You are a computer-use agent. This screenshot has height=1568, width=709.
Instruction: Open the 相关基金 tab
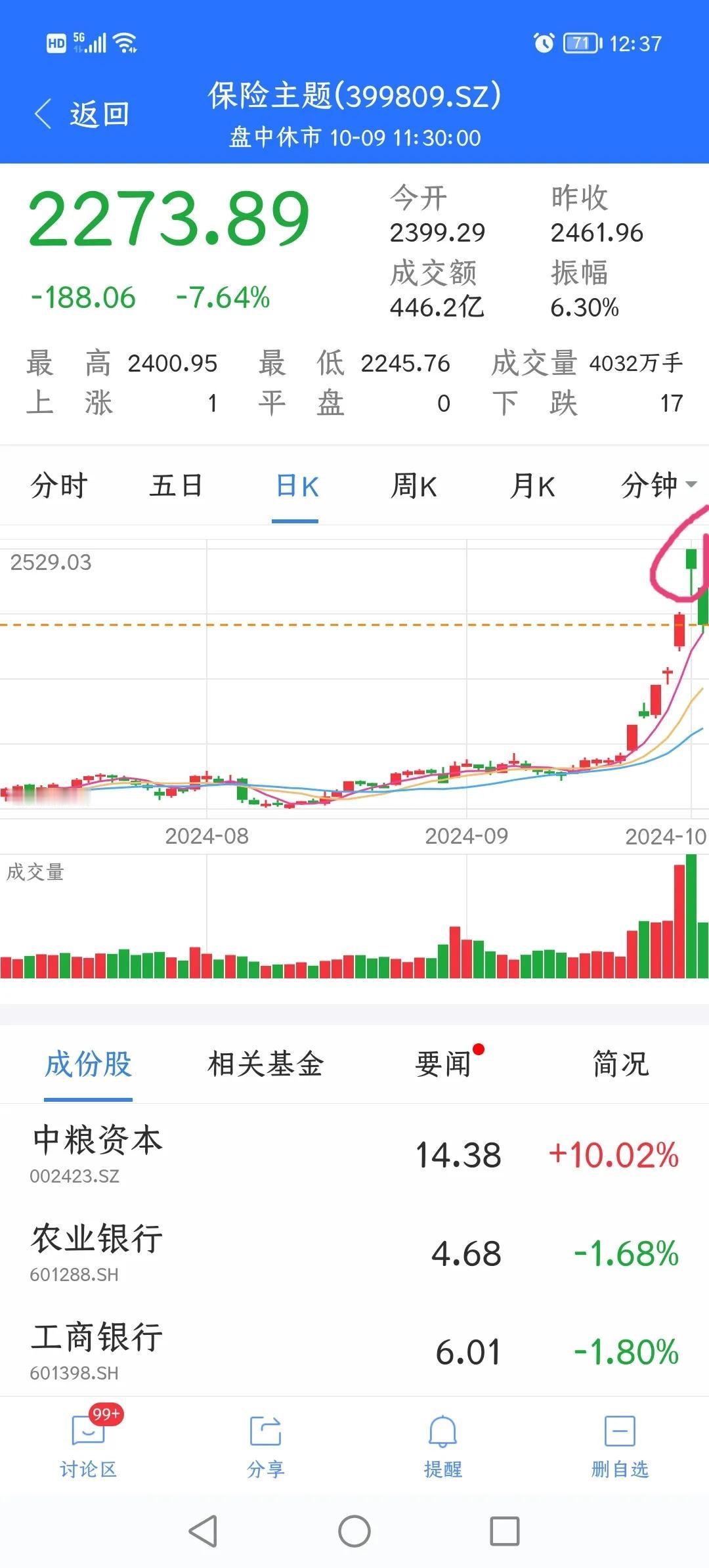pos(266,1064)
